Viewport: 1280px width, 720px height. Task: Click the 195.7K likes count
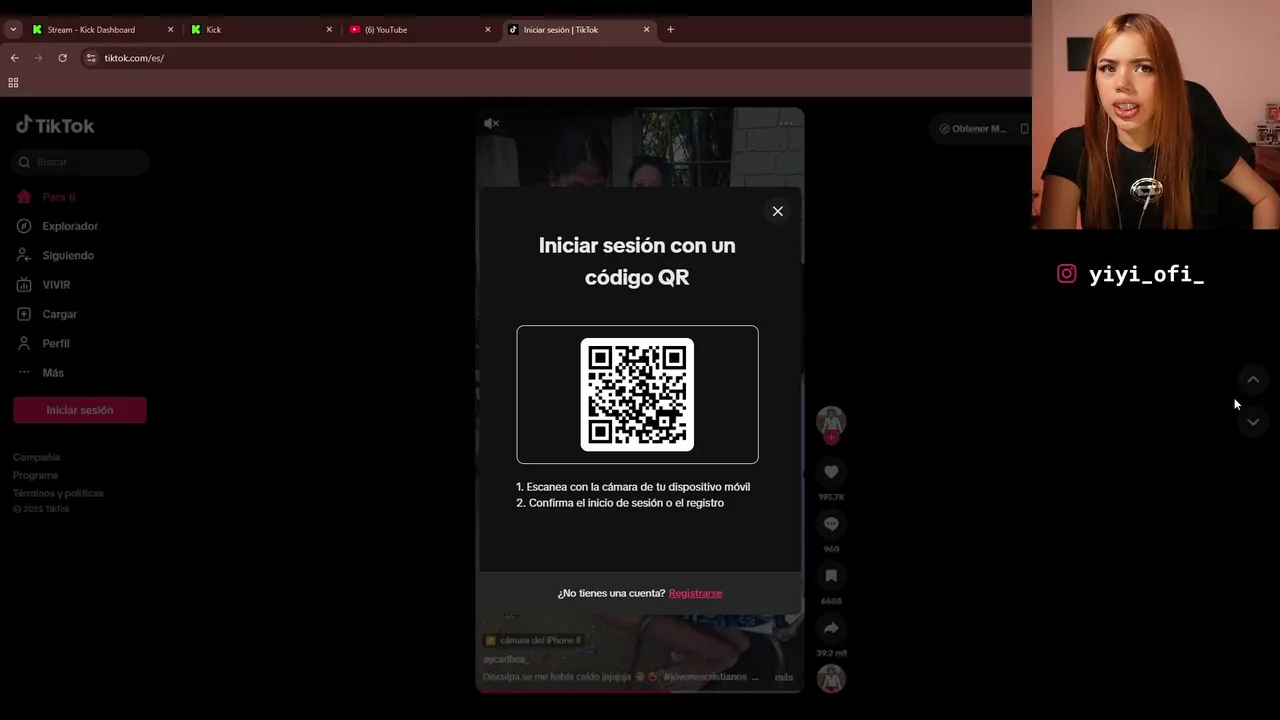[x=831, y=497]
